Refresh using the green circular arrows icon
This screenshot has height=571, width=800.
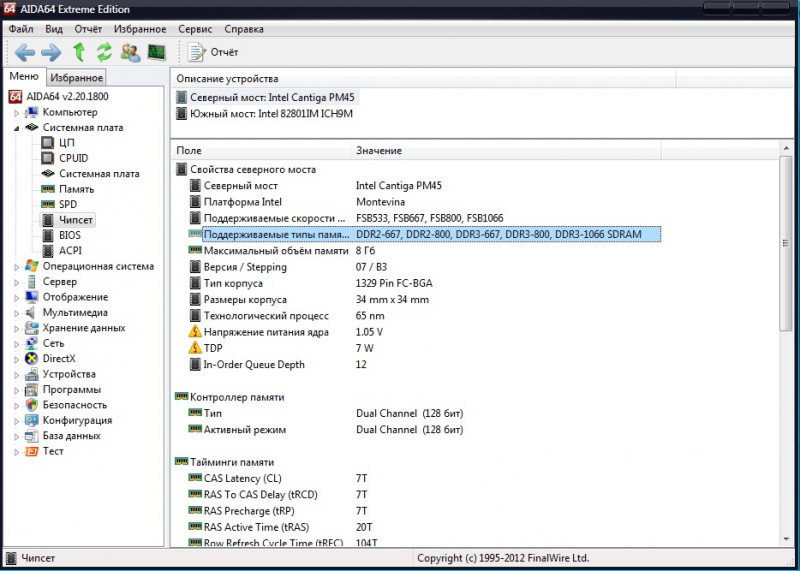tap(104, 52)
